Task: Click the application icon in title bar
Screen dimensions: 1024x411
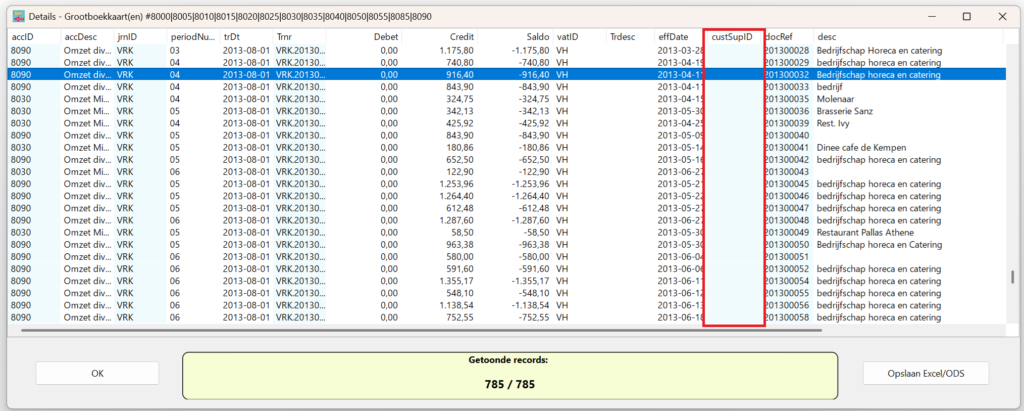Action: pyautogui.click(x=17, y=16)
